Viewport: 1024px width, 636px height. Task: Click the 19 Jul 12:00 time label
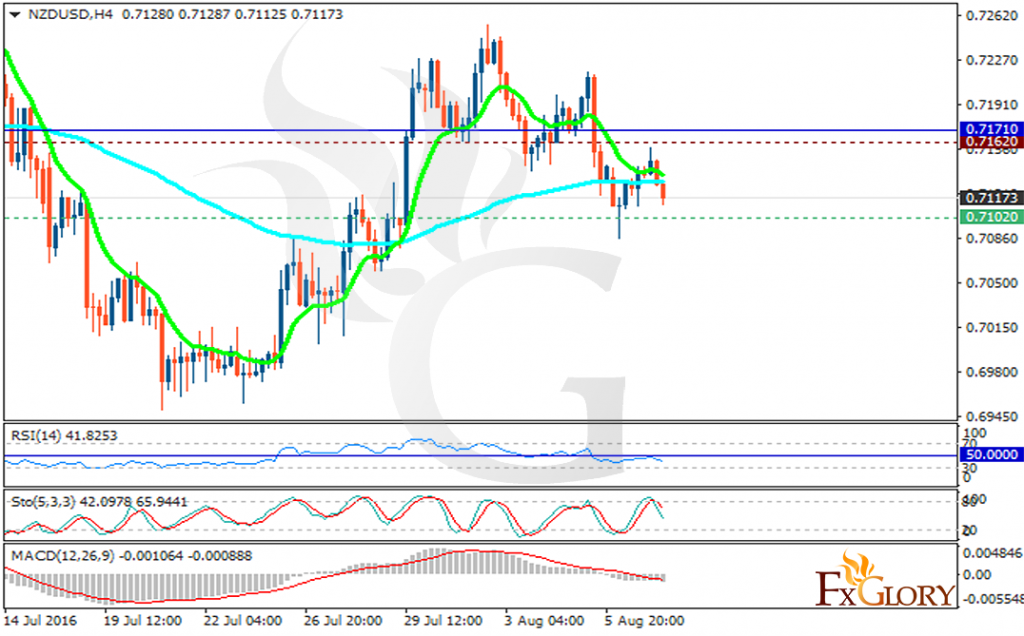142,620
